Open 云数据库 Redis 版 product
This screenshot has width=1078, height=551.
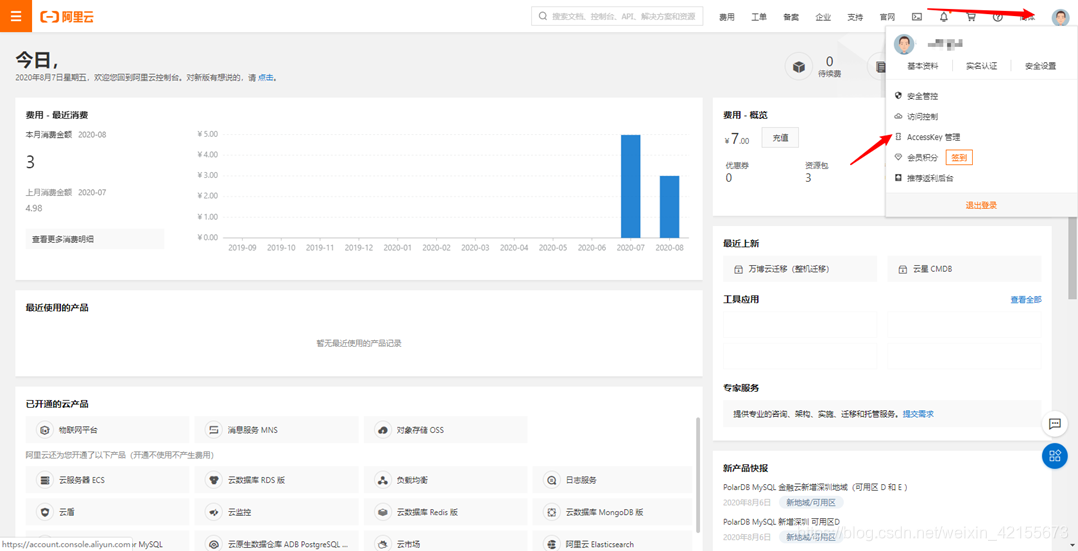446,512
